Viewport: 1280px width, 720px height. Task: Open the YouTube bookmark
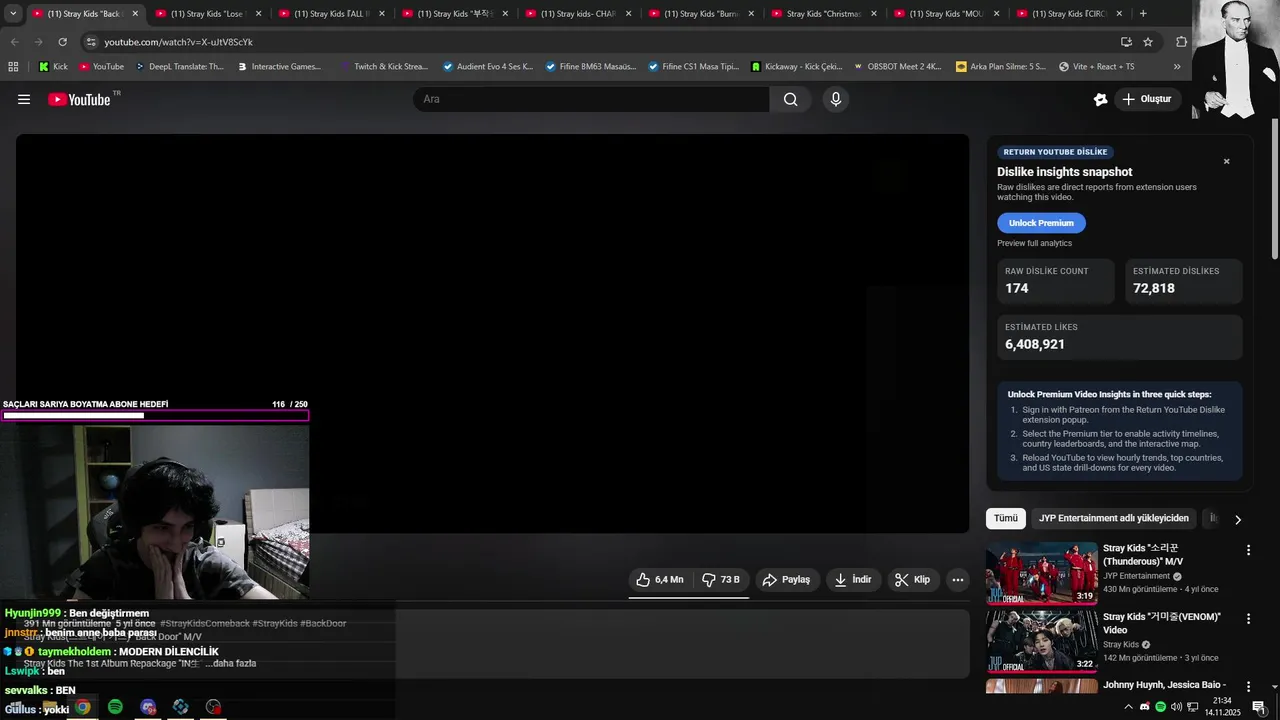pyautogui.click(x=101, y=67)
